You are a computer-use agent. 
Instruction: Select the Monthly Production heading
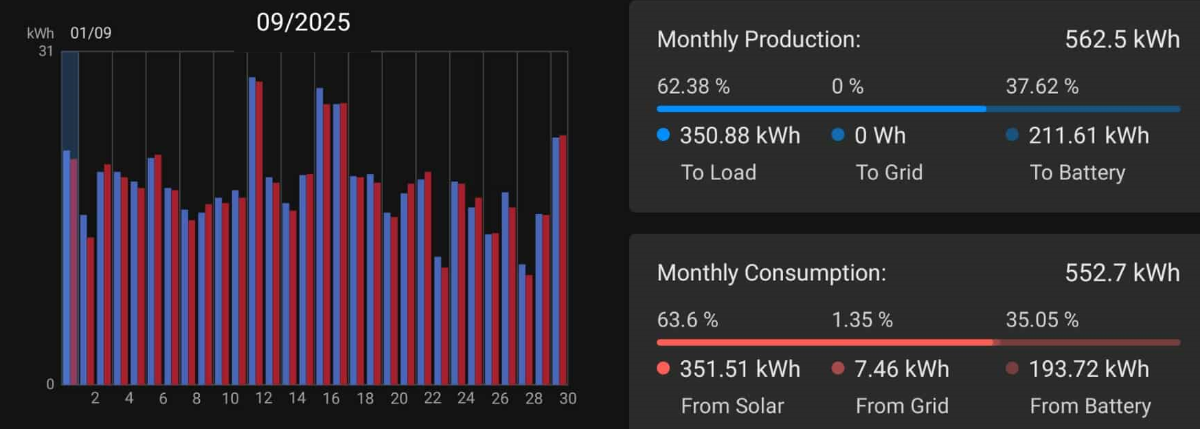click(758, 40)
